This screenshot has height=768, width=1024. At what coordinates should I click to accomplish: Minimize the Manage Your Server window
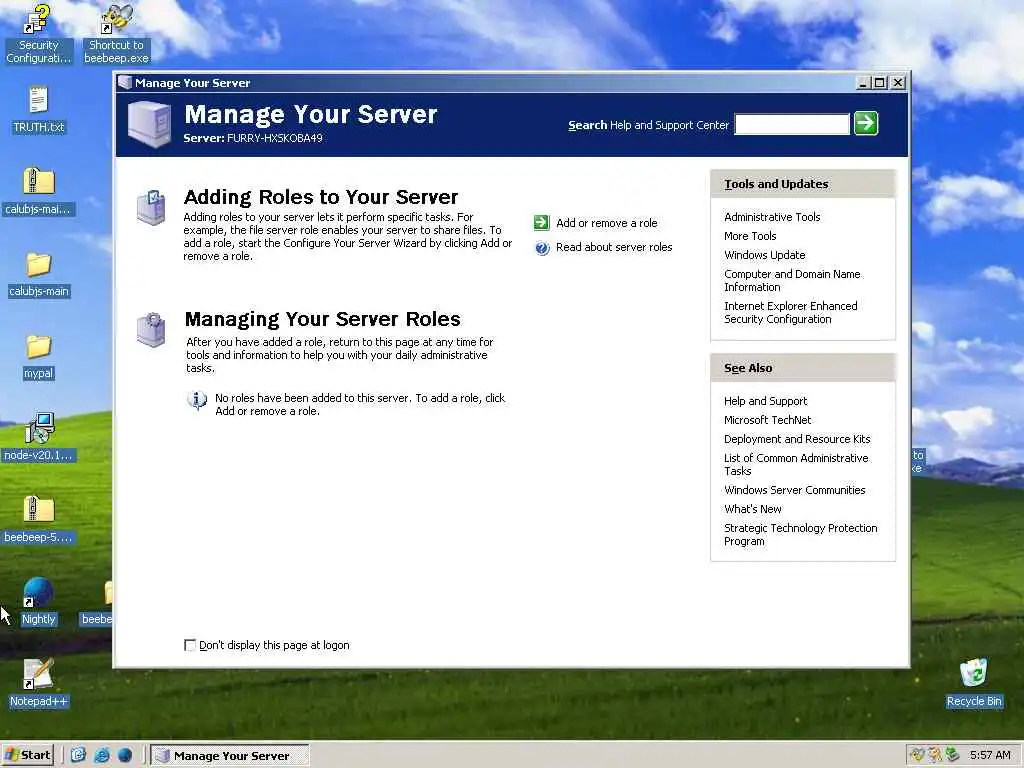(863, 83)
